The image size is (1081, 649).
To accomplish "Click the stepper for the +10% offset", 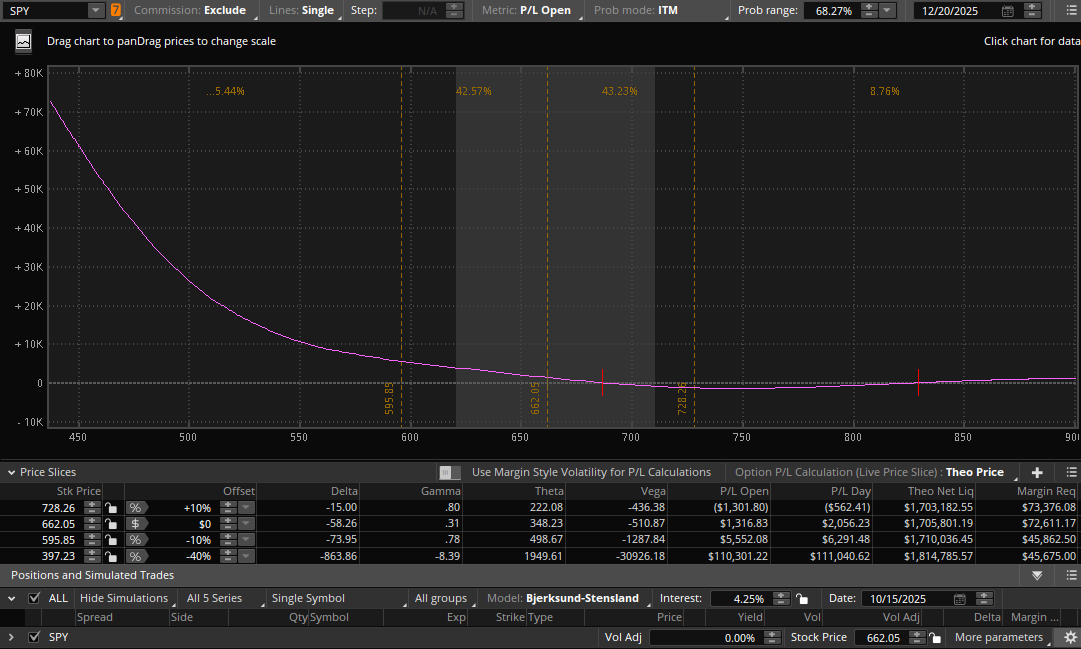I will pyautogui.click(x=228, y=508).
